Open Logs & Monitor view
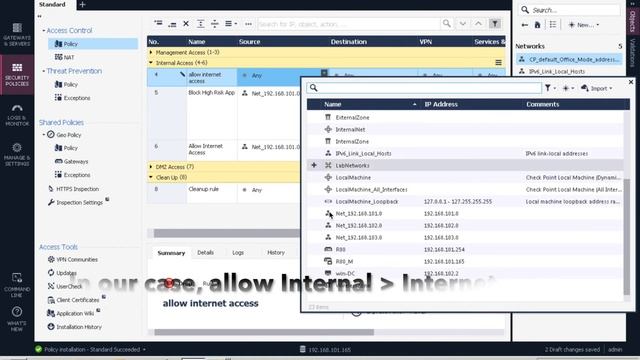This screenshot has height=360, width=640. [17, 115]
